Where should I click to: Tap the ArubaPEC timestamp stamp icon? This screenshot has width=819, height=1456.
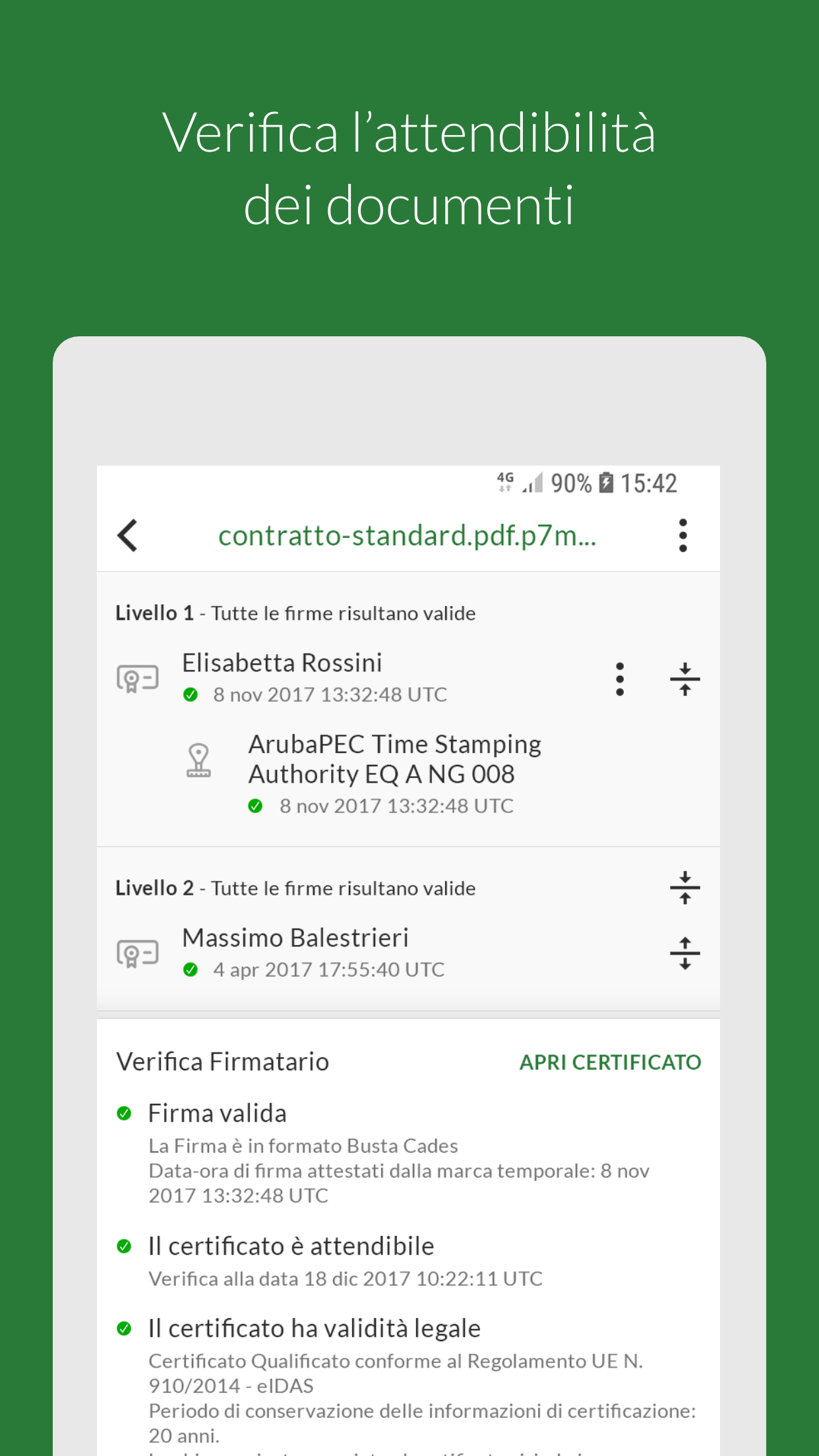point(198,760)
